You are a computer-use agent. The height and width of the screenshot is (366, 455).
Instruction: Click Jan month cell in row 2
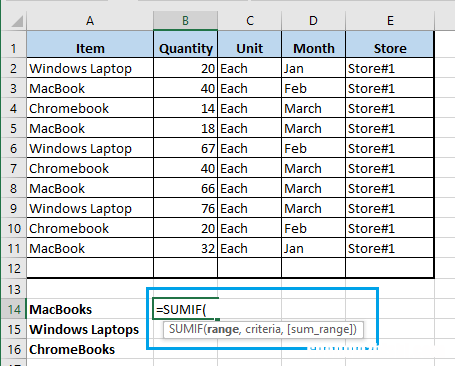tap(314, 68)
